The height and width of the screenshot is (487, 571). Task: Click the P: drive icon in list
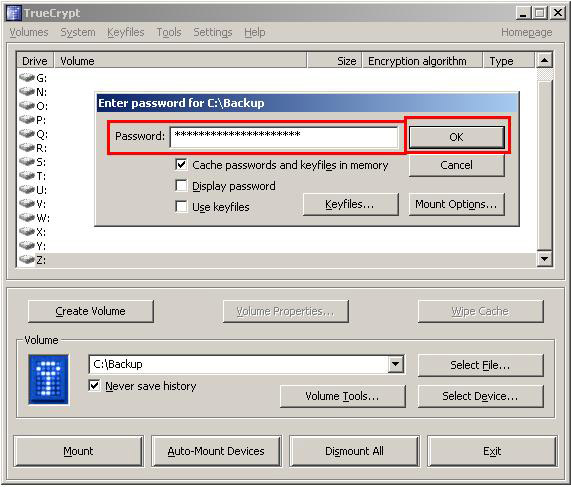(x=27, y=119)
